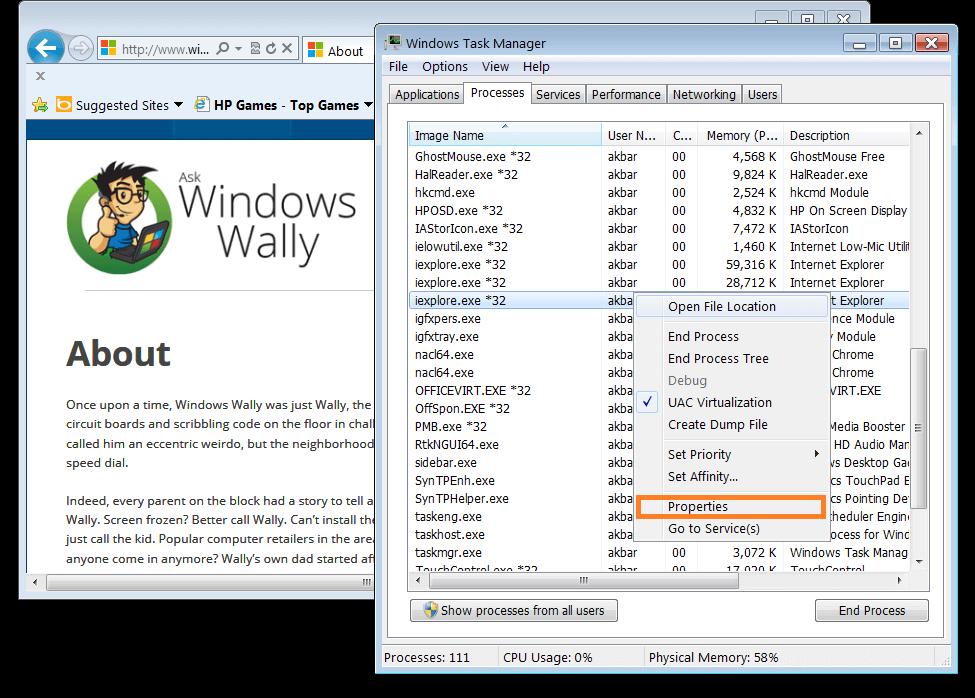The height and width of the screenshot is (698, 975).
Task: Switch to the Performance tab
Action: click(x=626, y=94)
